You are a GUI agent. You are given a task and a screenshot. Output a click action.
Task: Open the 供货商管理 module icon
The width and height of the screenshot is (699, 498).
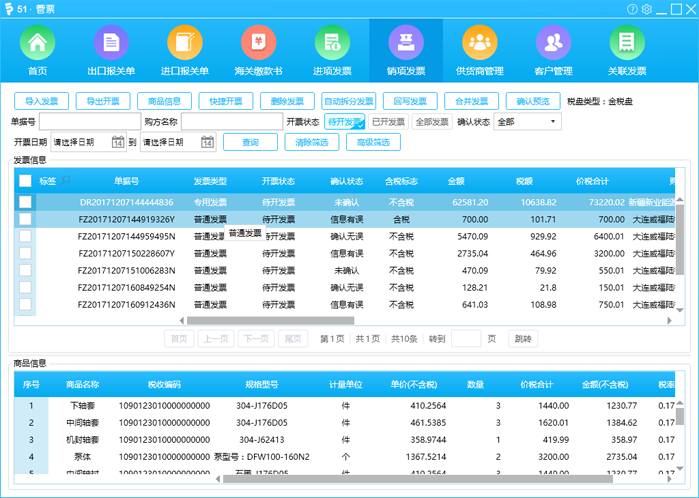[x=479, y=44]
